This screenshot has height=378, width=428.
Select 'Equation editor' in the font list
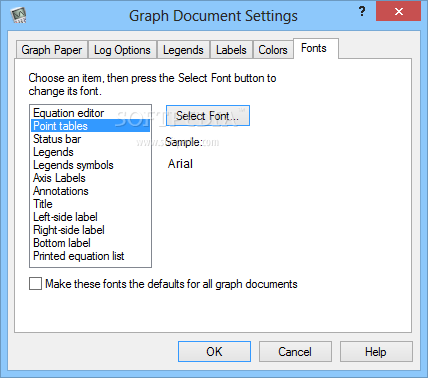pyautogui.click(x=90, y=113)
